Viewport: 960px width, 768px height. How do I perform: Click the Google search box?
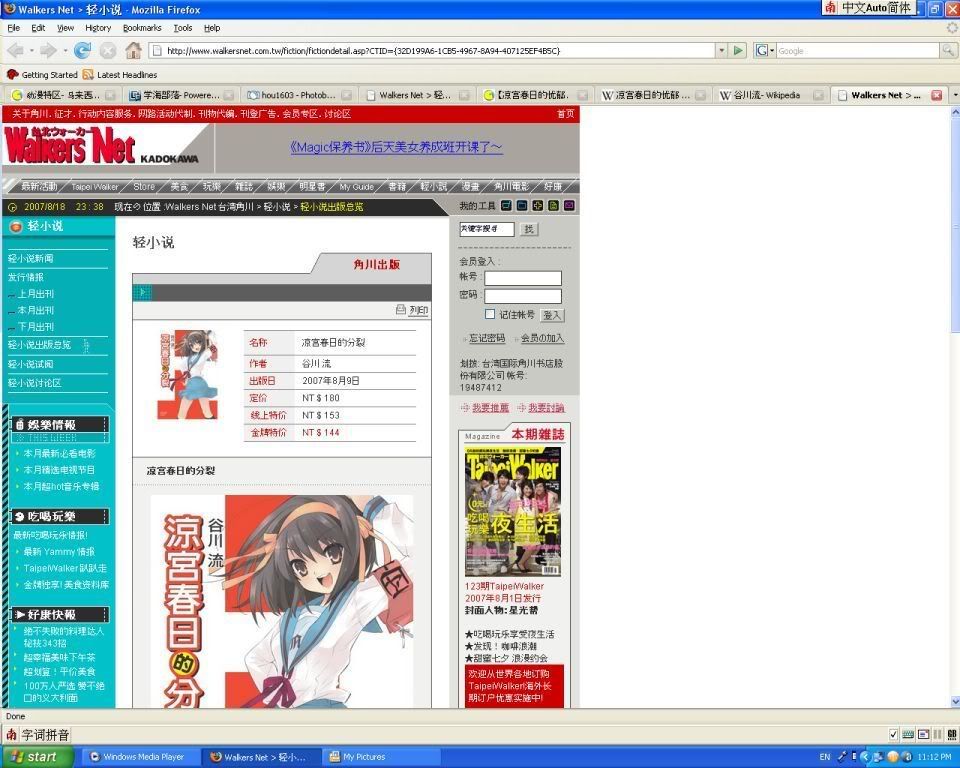click(x=858, y=51)
